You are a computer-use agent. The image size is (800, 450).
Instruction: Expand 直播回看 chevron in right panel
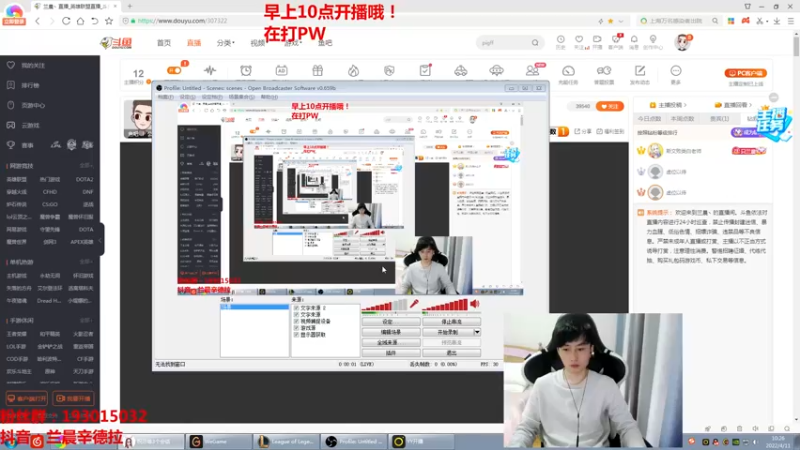click(x=751, y=105)
